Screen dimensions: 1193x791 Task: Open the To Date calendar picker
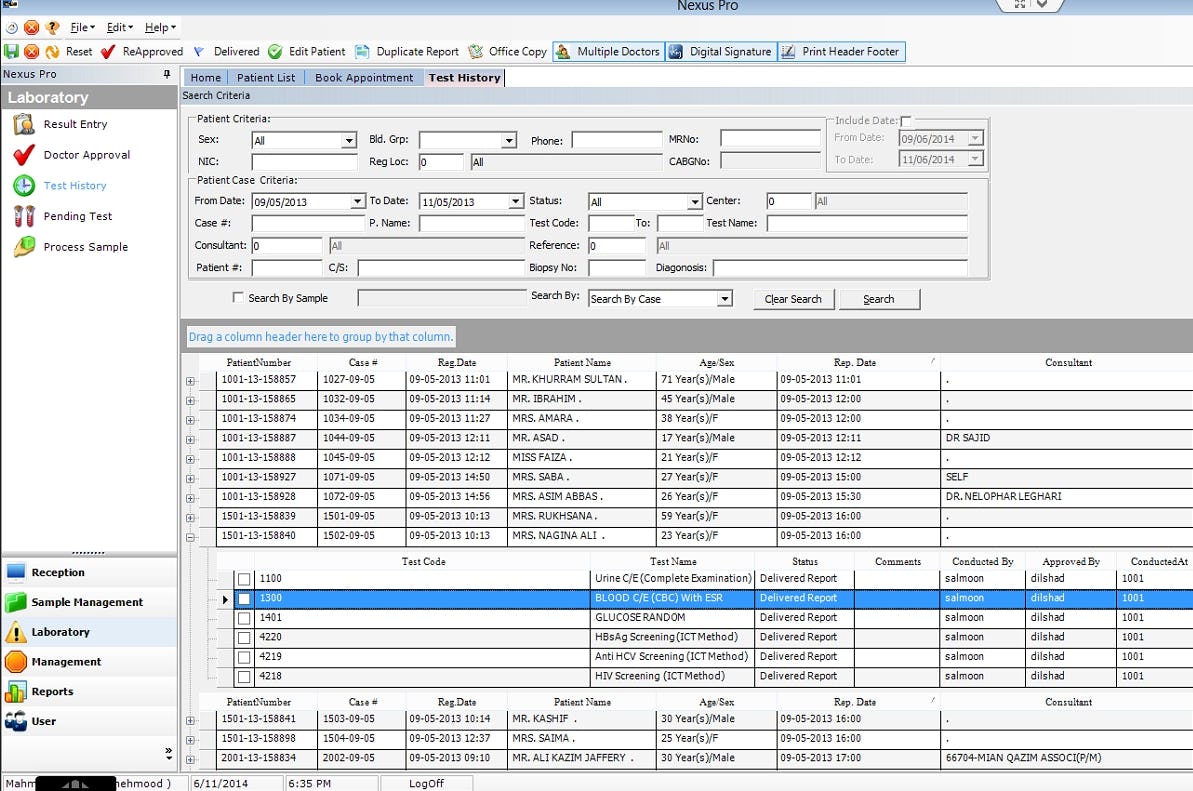pos(514,201)
